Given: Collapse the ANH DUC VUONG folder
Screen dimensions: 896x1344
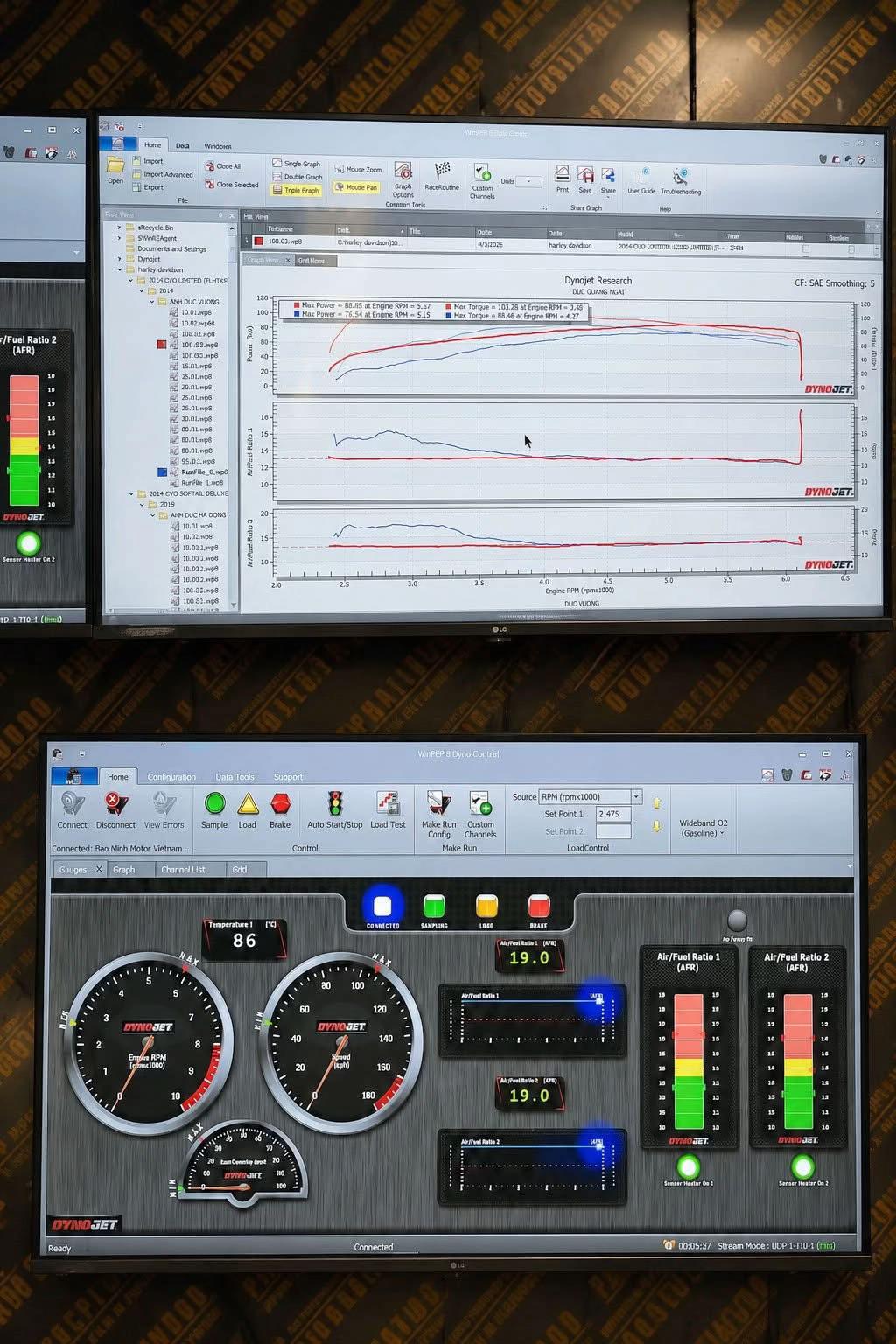Looking at the screenshot, I should click(x=152, y=301).
